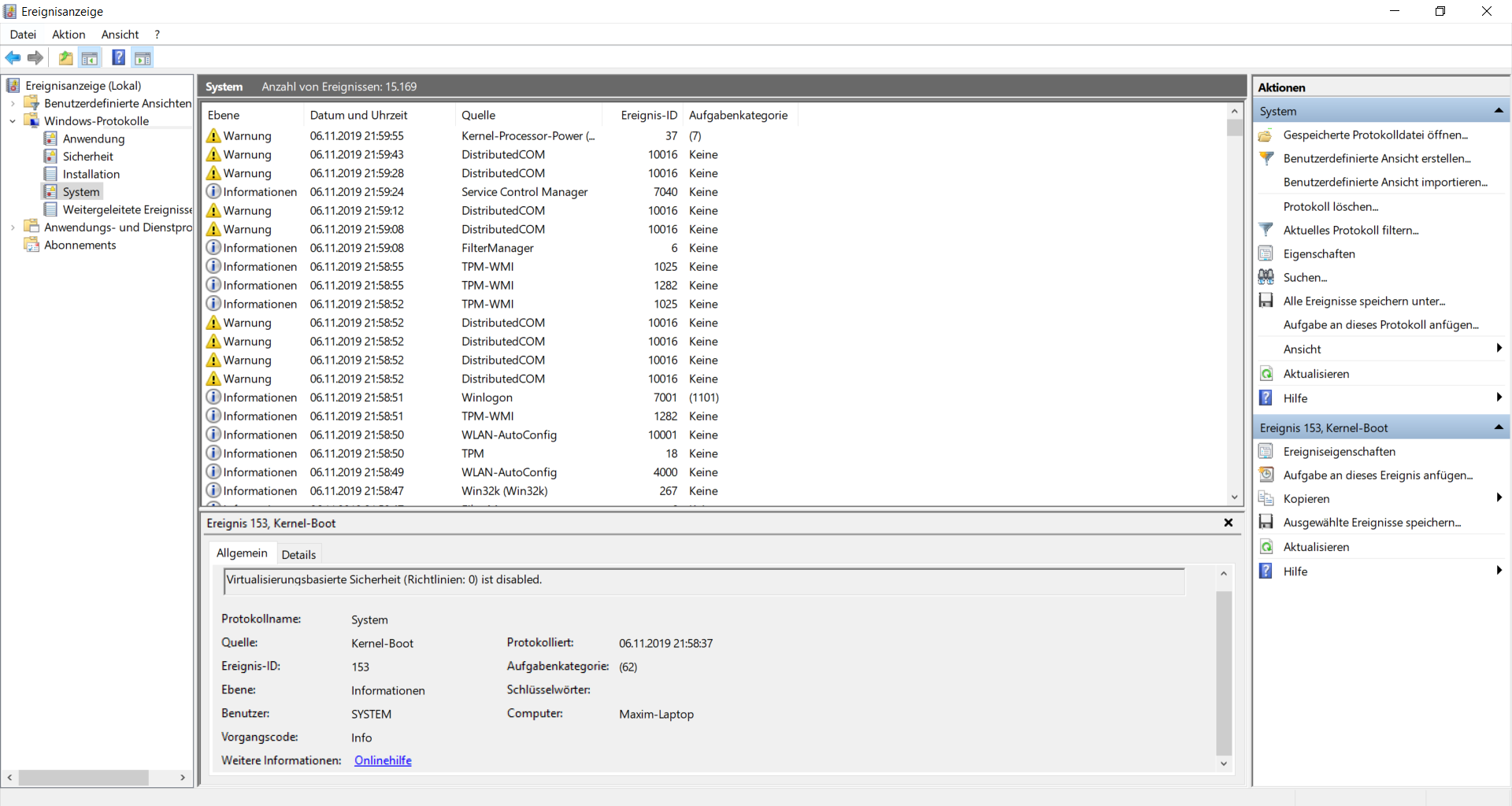1512x806 pixels.
Task: Select the Kernel-Processor-Power warning event row
Action: 713,135
